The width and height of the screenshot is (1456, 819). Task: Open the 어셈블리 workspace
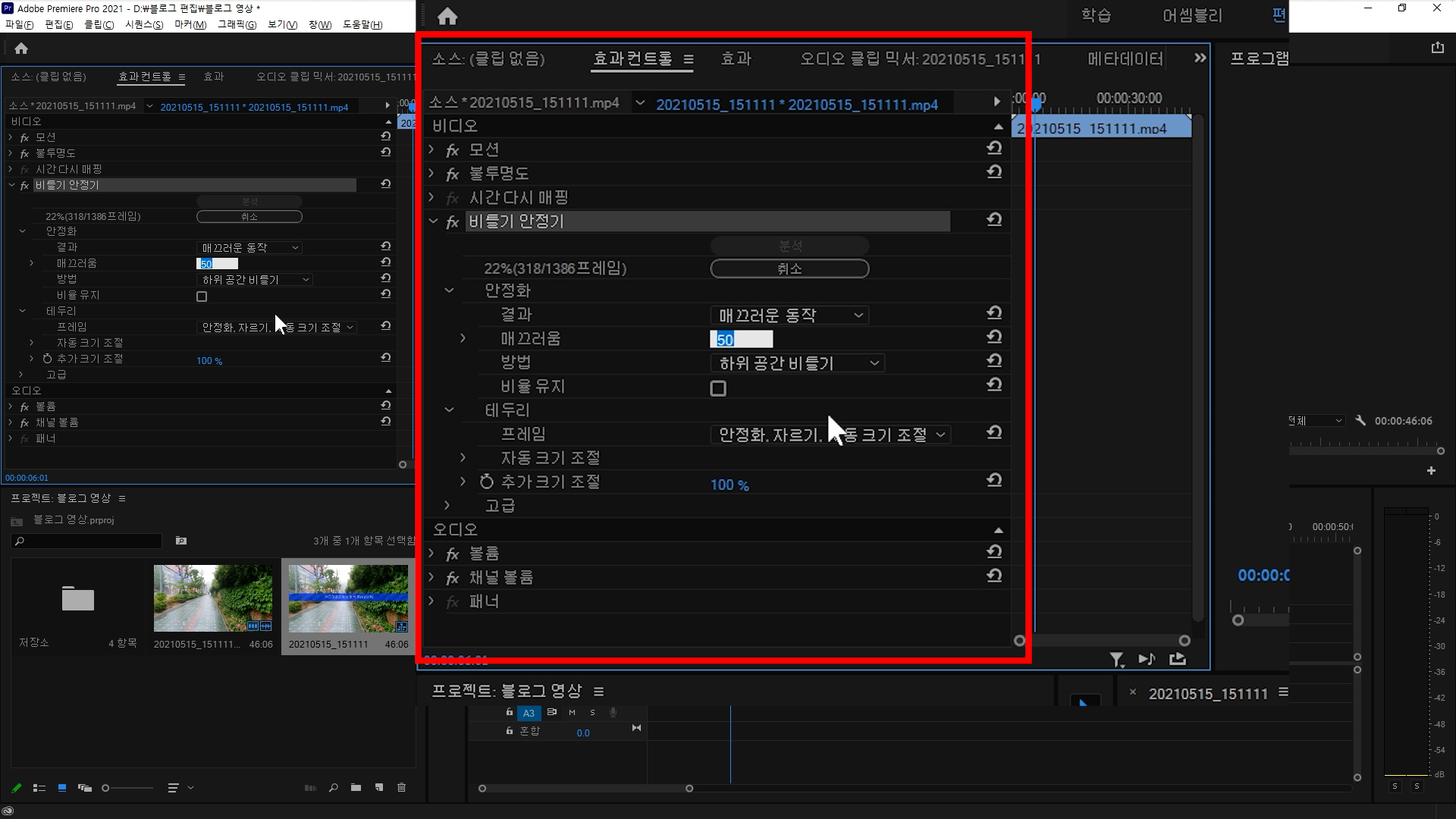[1191, 15]
